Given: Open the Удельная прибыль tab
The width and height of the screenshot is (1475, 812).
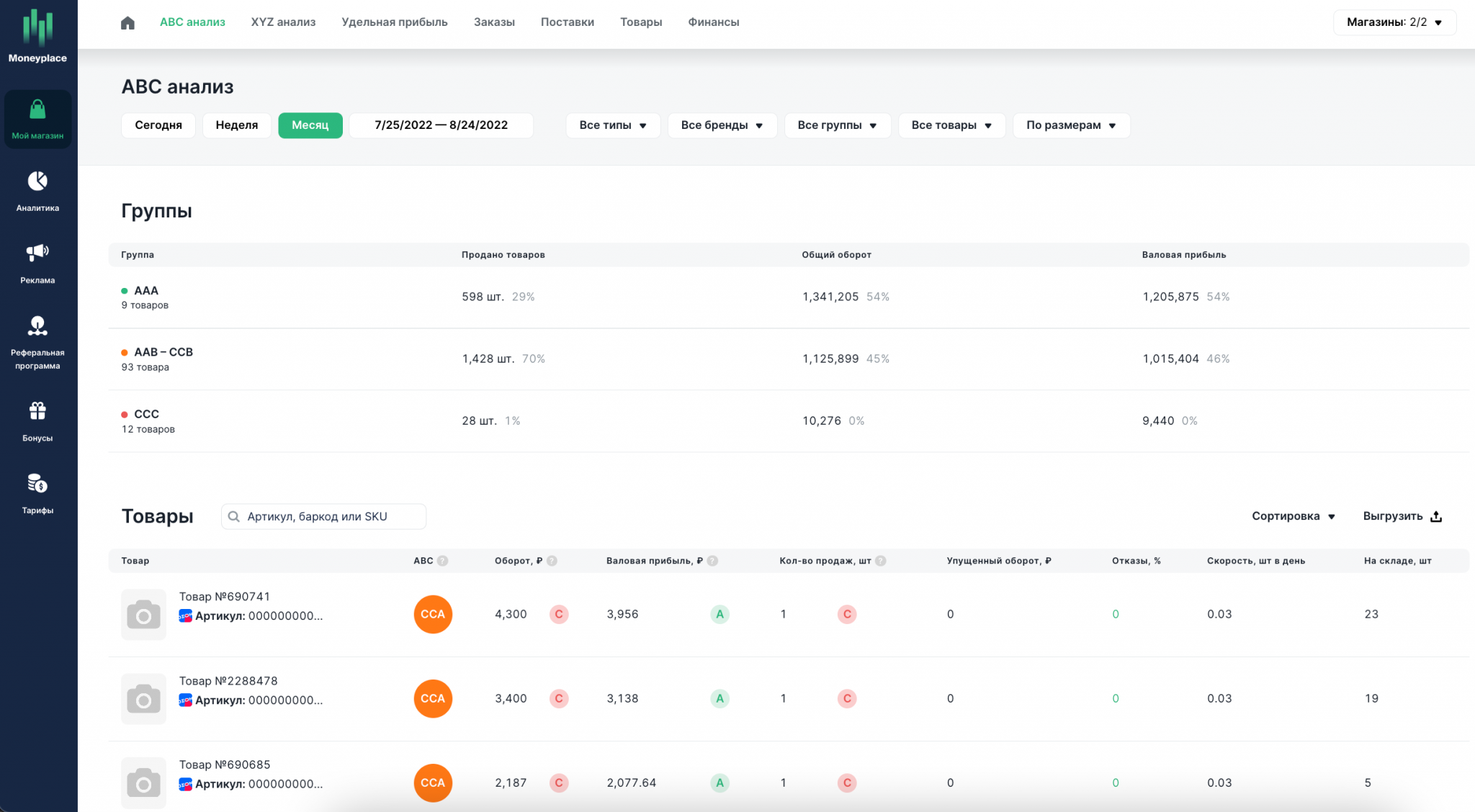Looking at the screenshot, I should coord(395,22).
